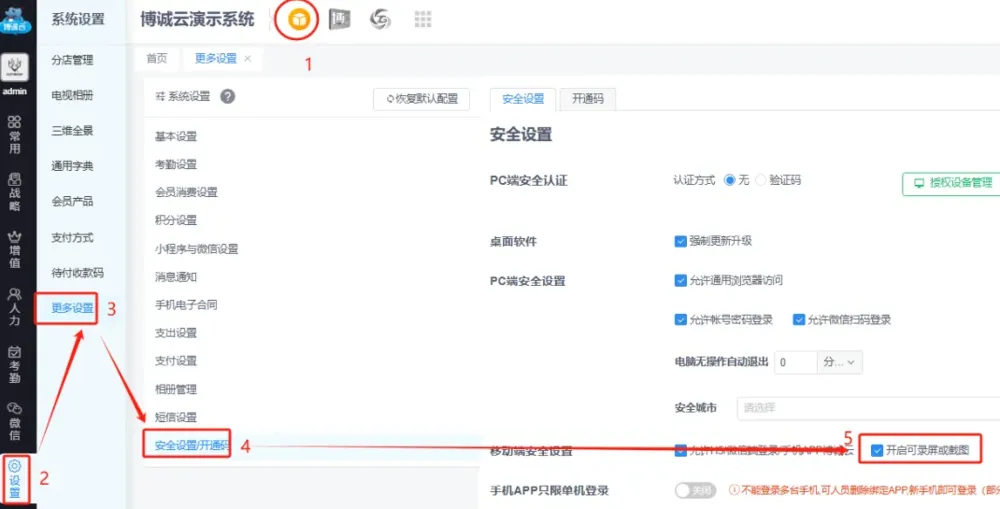Viewport: 1000px width, 509px height.
Task: Click the orange cube icon in header
Action: pyautogui.click(x=297, y=19)
